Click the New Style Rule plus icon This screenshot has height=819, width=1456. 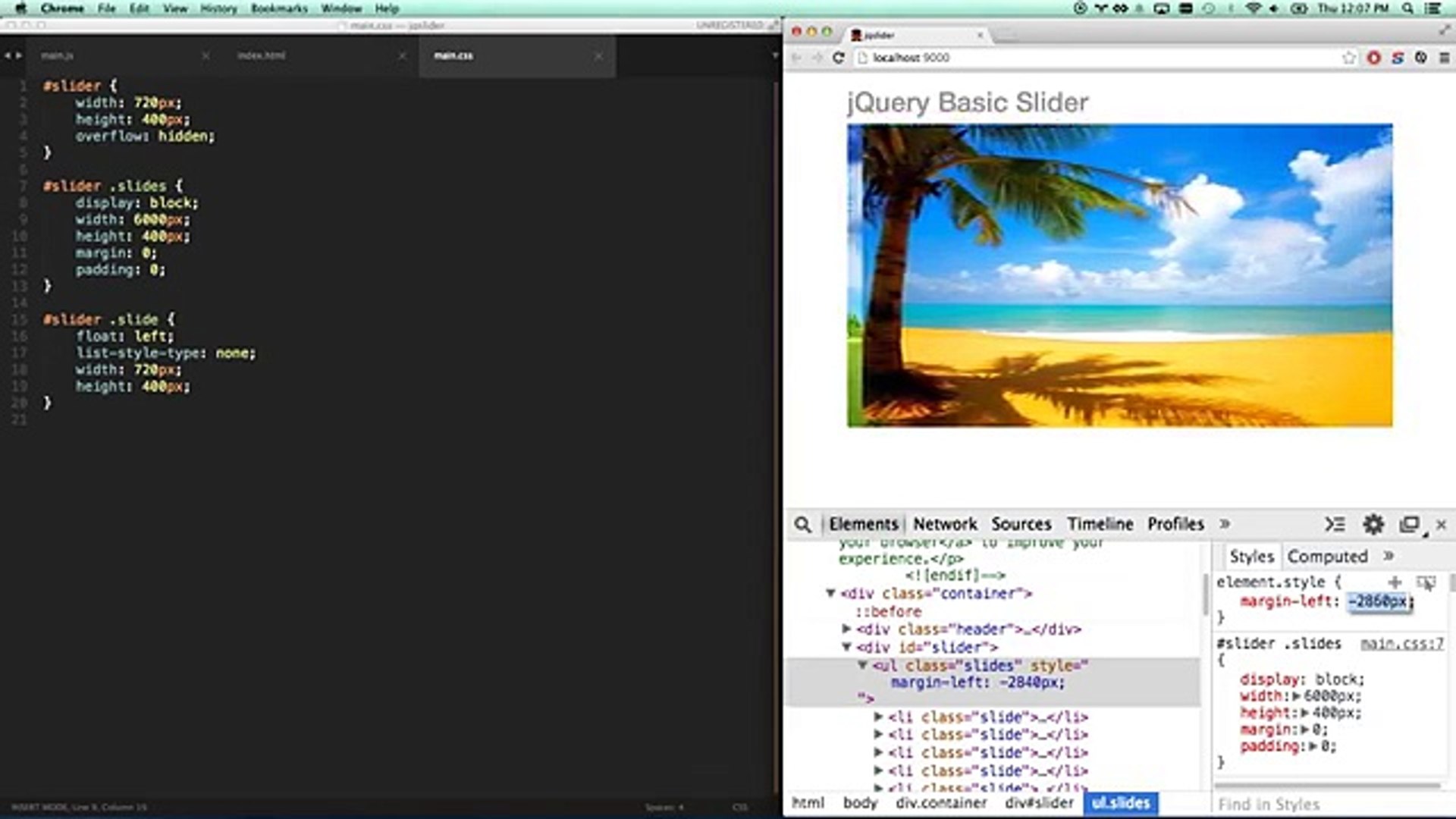pos(1395,582)
